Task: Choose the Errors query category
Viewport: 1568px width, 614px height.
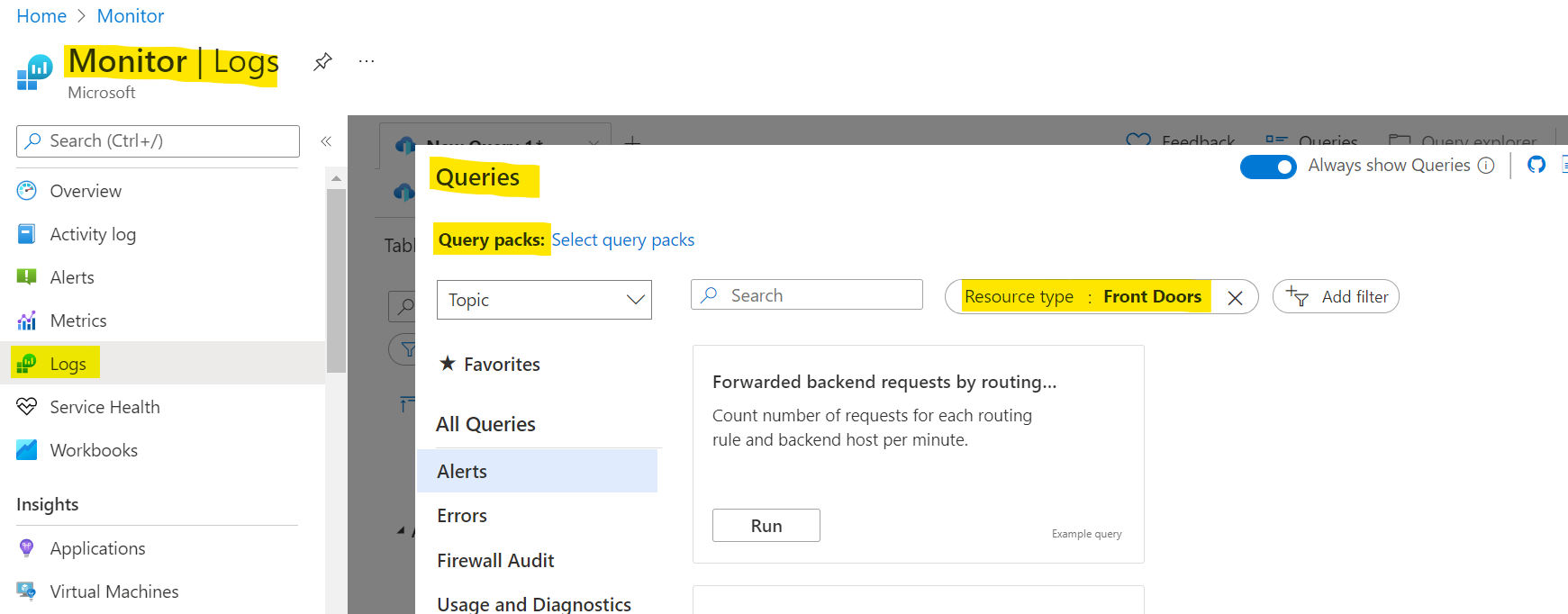Action: pos(462,516)
